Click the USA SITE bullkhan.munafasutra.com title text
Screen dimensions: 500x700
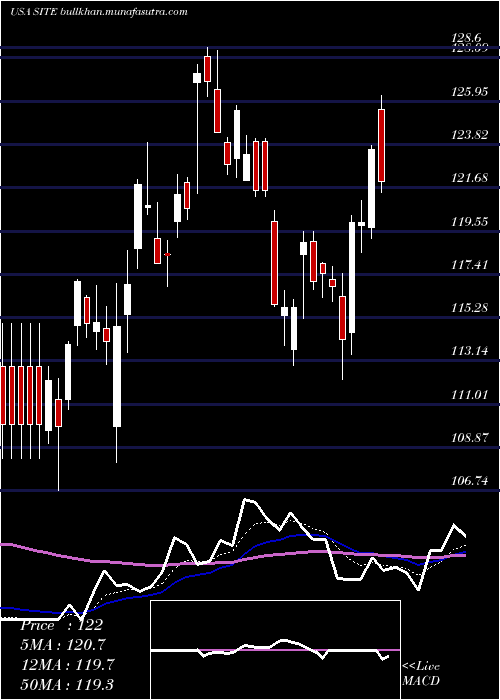pyautogui.click(x=99, y=12)
